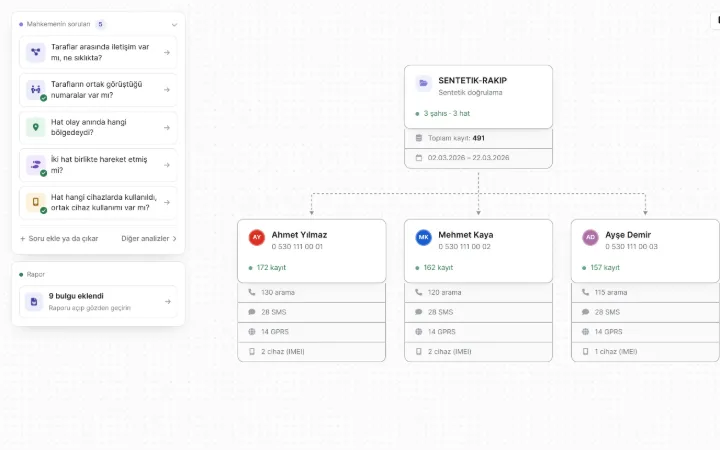
Task: Click phone number 0 530 111 00 03
Action: click(631, 247)
